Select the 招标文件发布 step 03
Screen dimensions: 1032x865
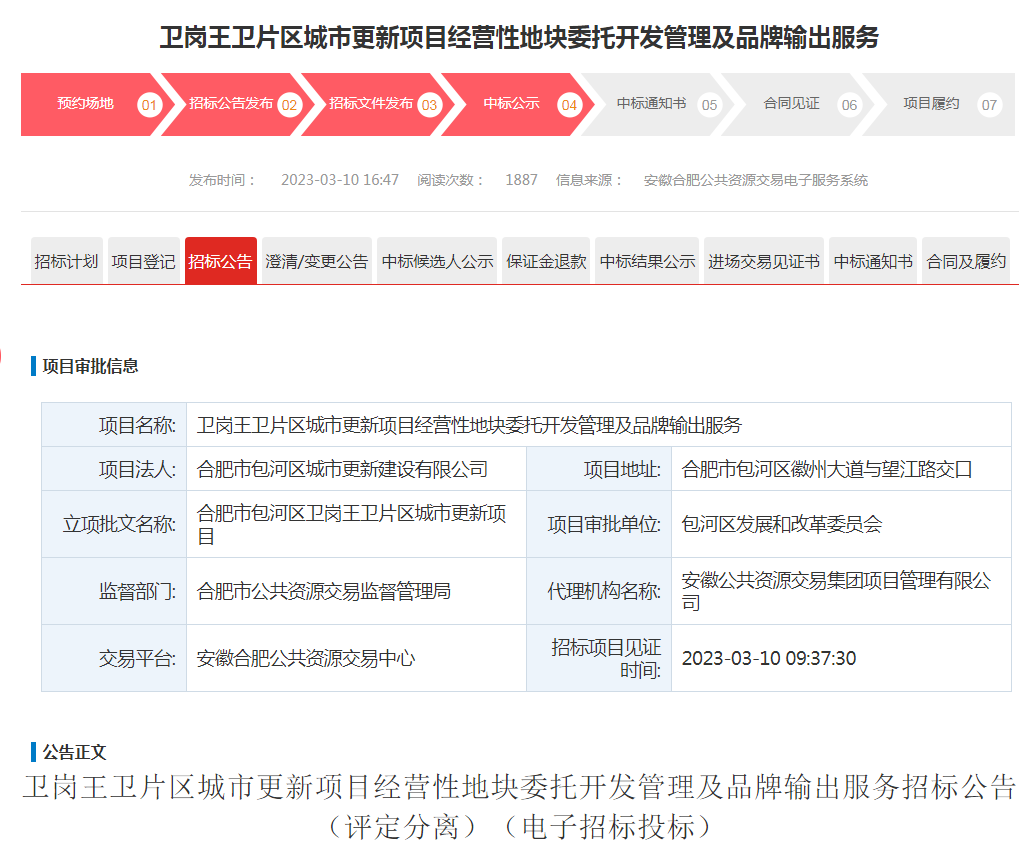(378, 104)
